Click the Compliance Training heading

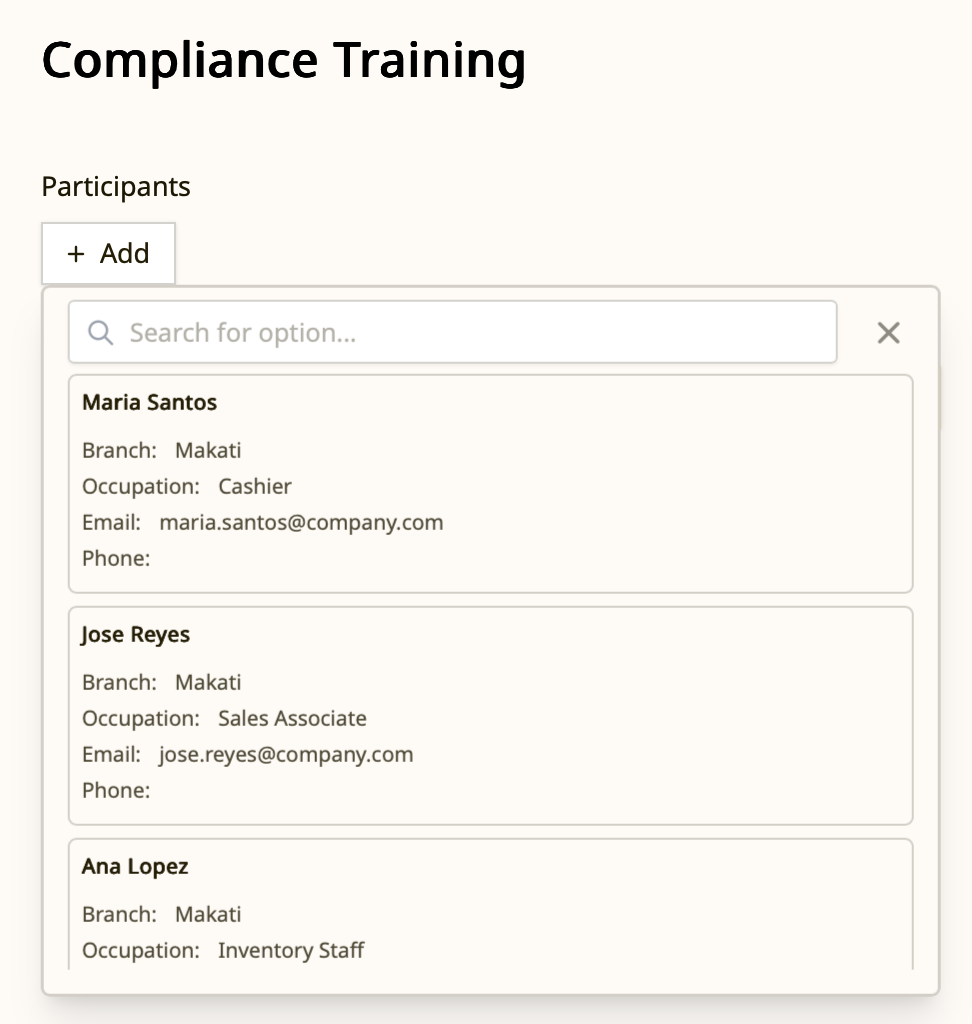pos(284,61)
